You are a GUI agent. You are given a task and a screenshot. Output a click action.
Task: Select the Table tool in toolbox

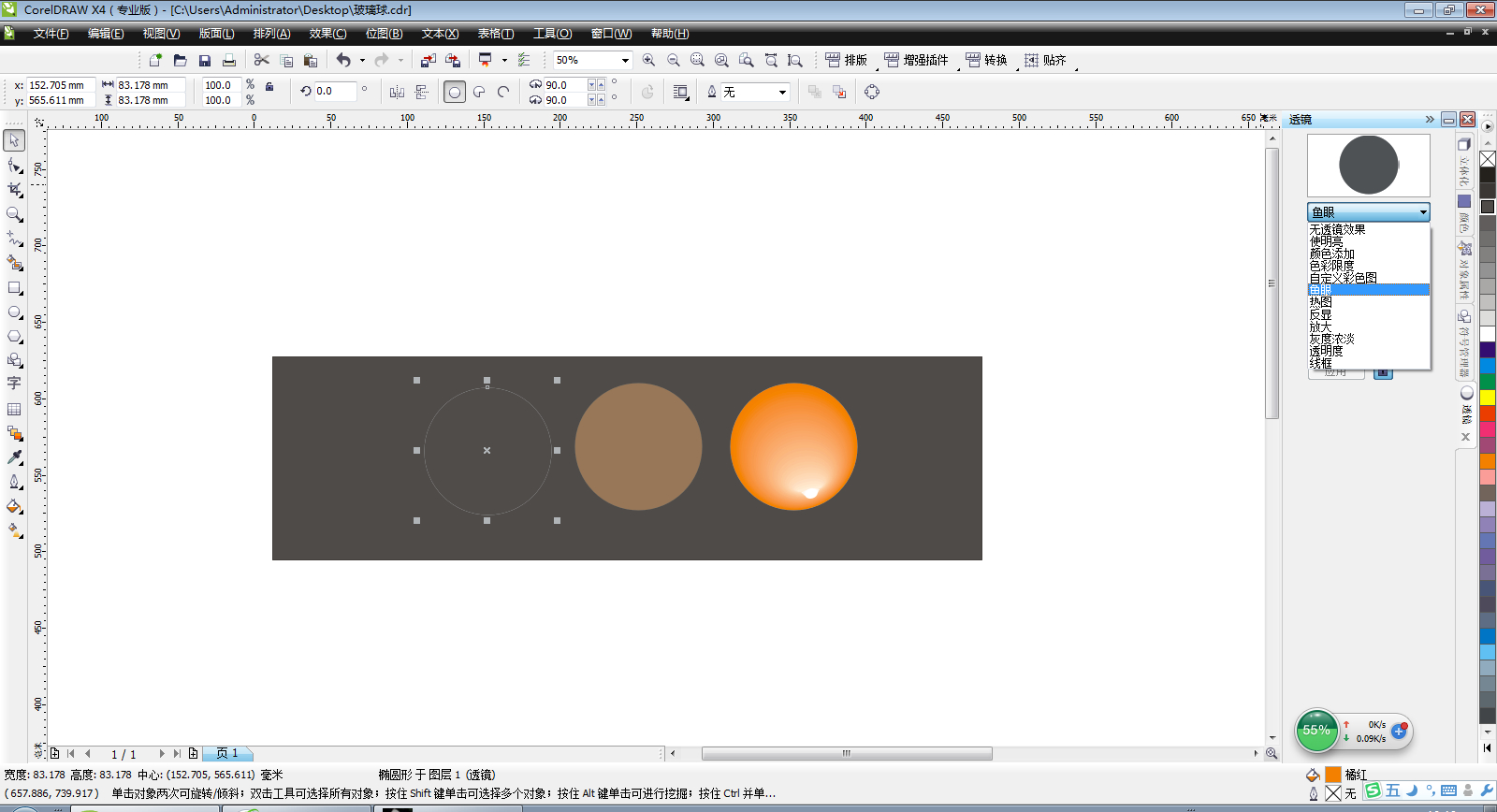(x=14, y=409)
